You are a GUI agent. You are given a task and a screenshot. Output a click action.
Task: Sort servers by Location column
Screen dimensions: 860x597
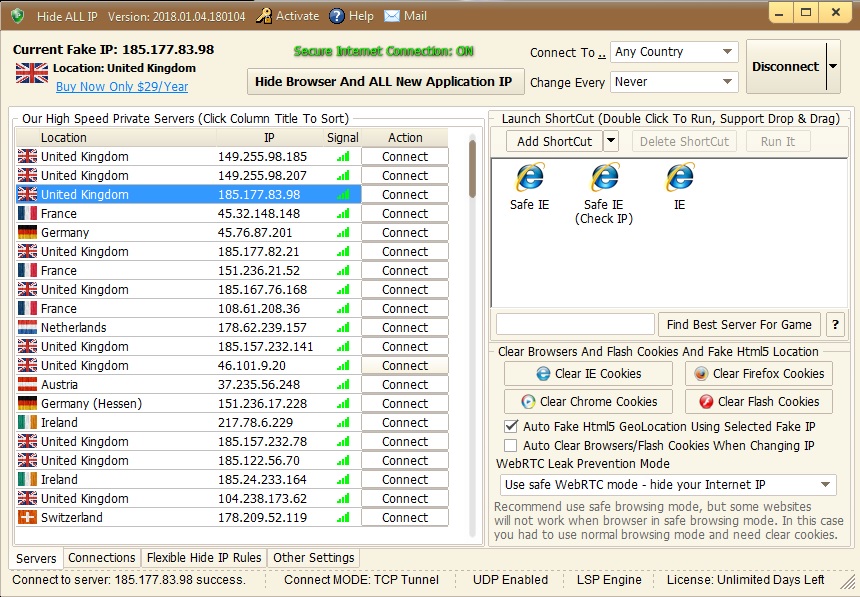tap(116, 138)
